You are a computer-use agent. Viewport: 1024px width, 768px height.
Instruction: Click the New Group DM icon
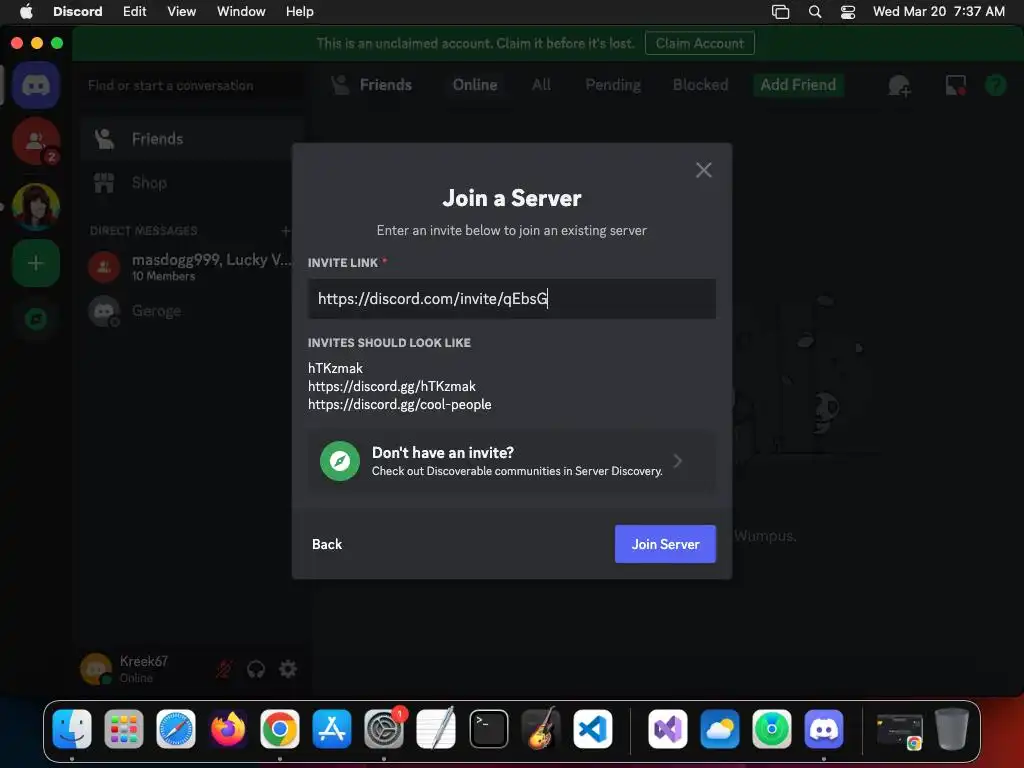899,86
